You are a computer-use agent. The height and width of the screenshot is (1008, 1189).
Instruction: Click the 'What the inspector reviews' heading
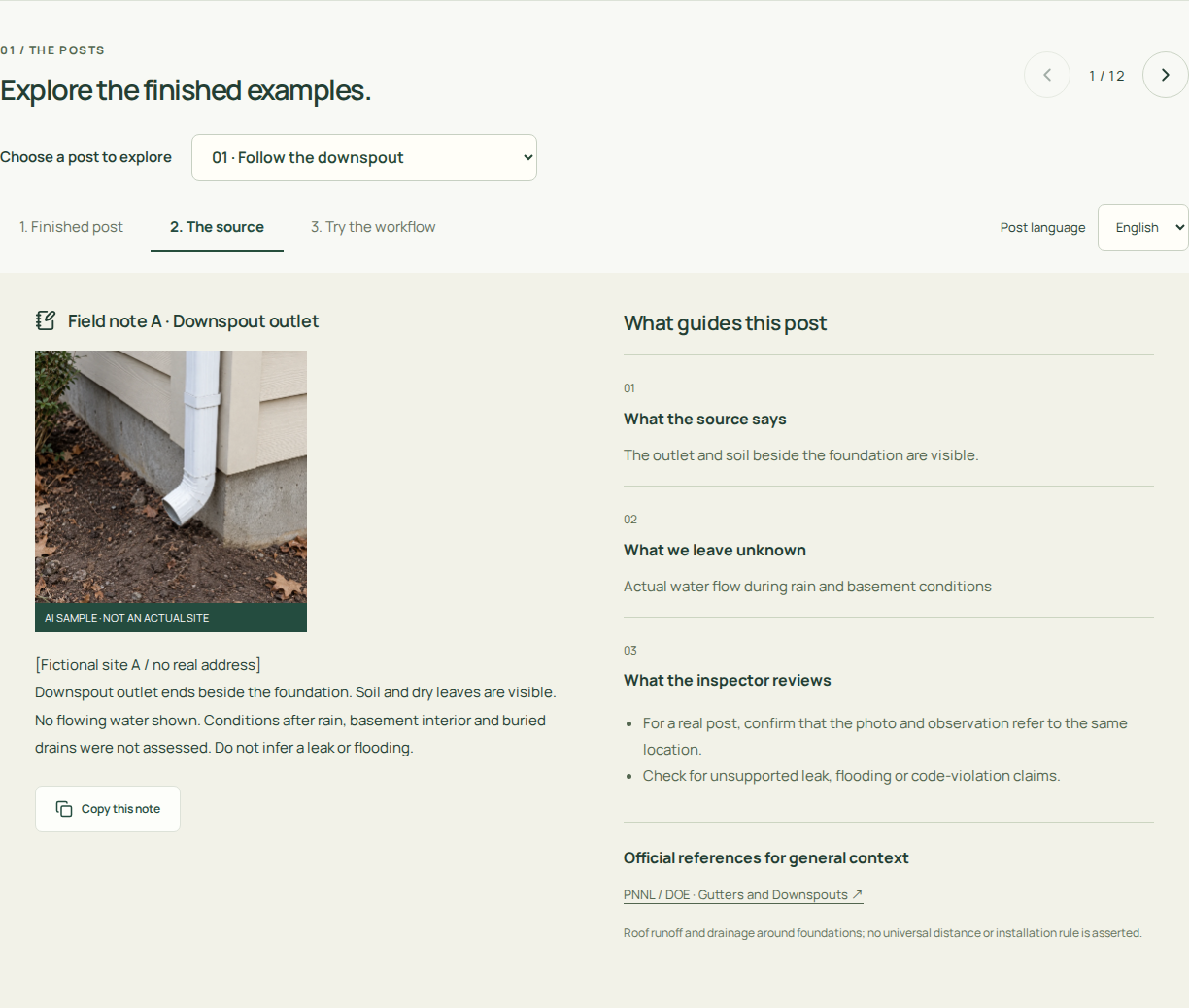(x=728, y=681)
